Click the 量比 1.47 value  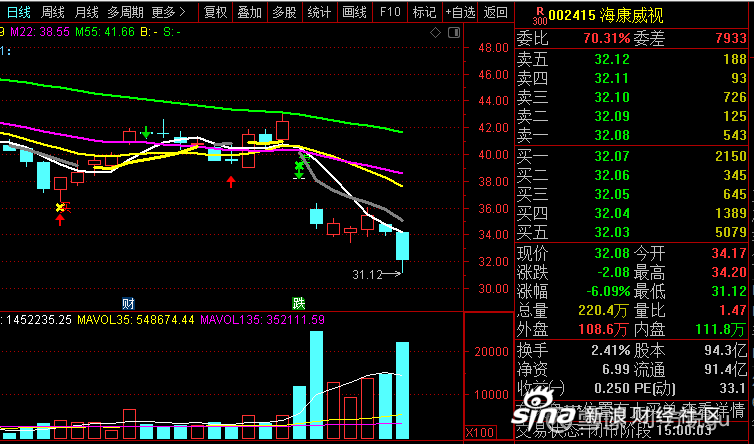[733, 310]
